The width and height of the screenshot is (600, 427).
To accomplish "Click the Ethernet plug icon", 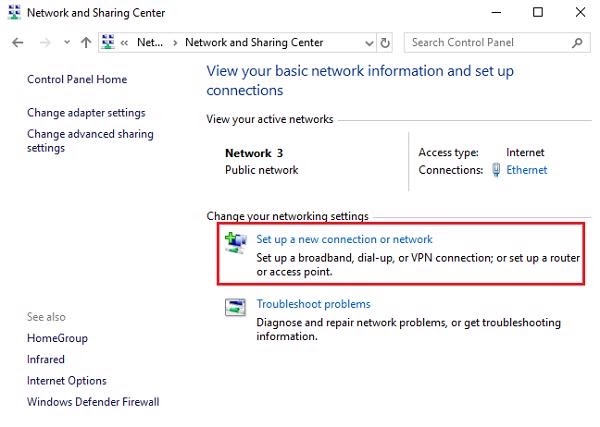I will (x=496, y=170).
